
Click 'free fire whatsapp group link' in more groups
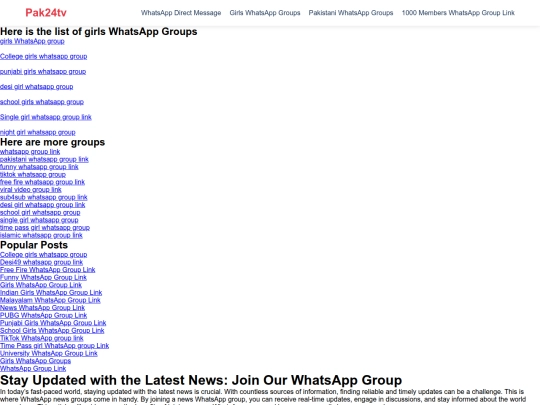point(42,182)
